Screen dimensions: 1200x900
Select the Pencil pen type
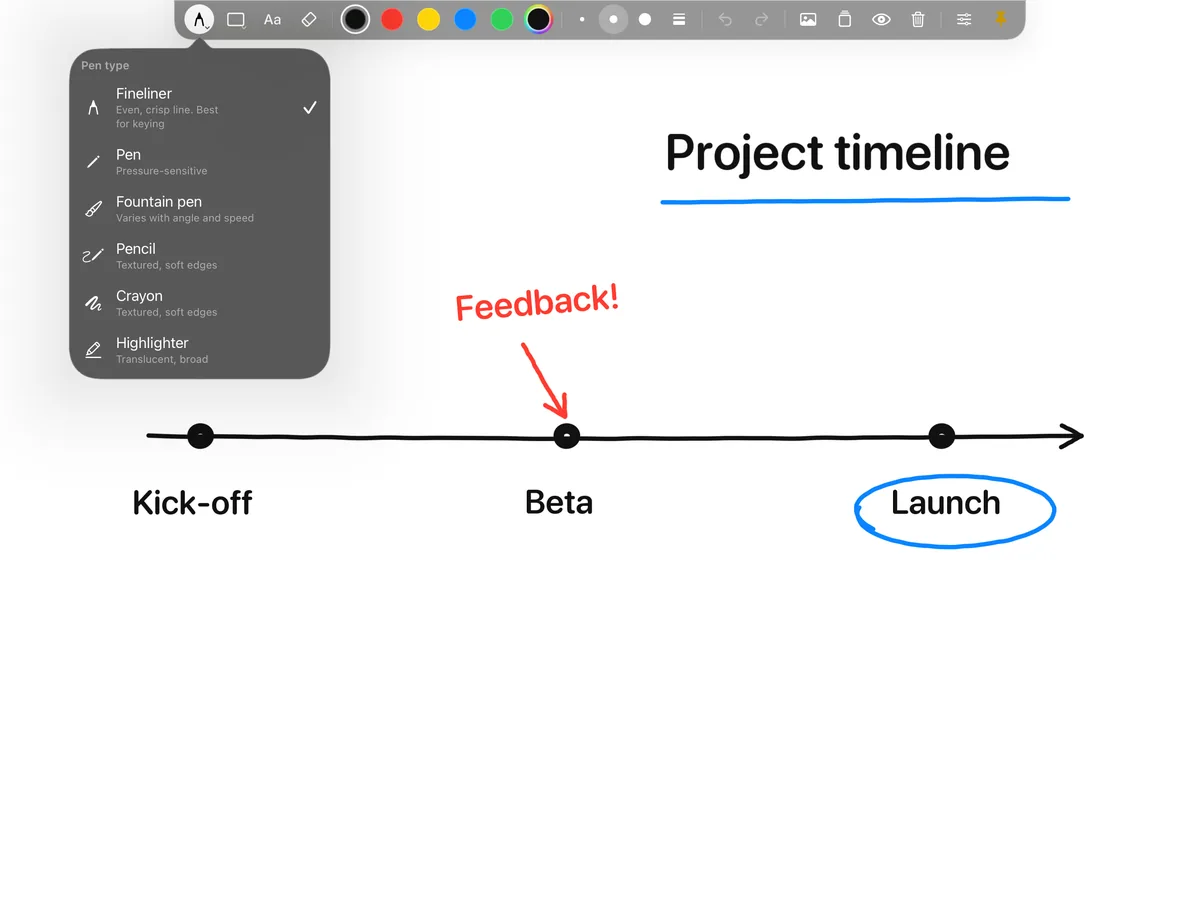point(199,256)
